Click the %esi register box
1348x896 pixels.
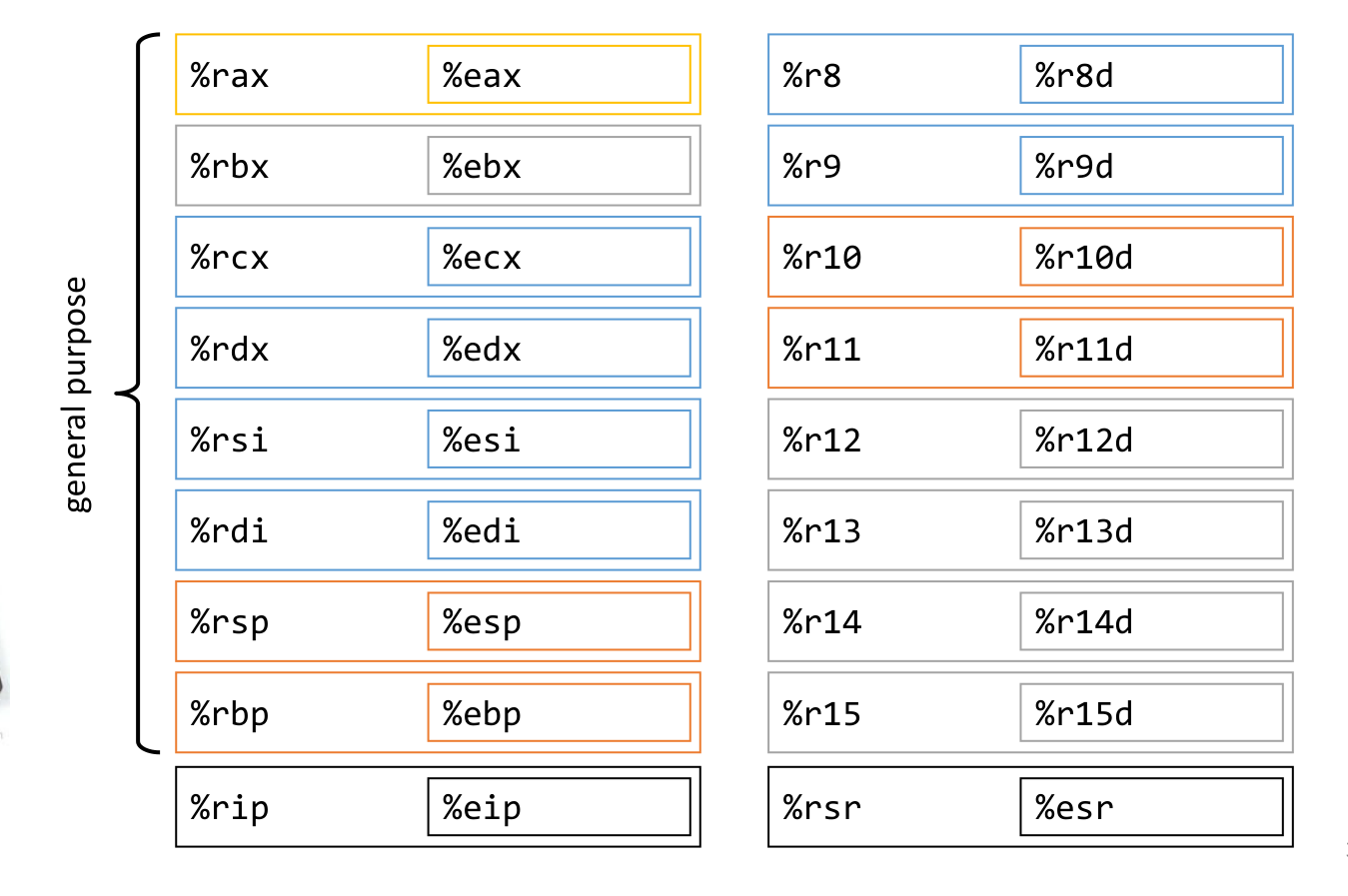click(559, 440)
